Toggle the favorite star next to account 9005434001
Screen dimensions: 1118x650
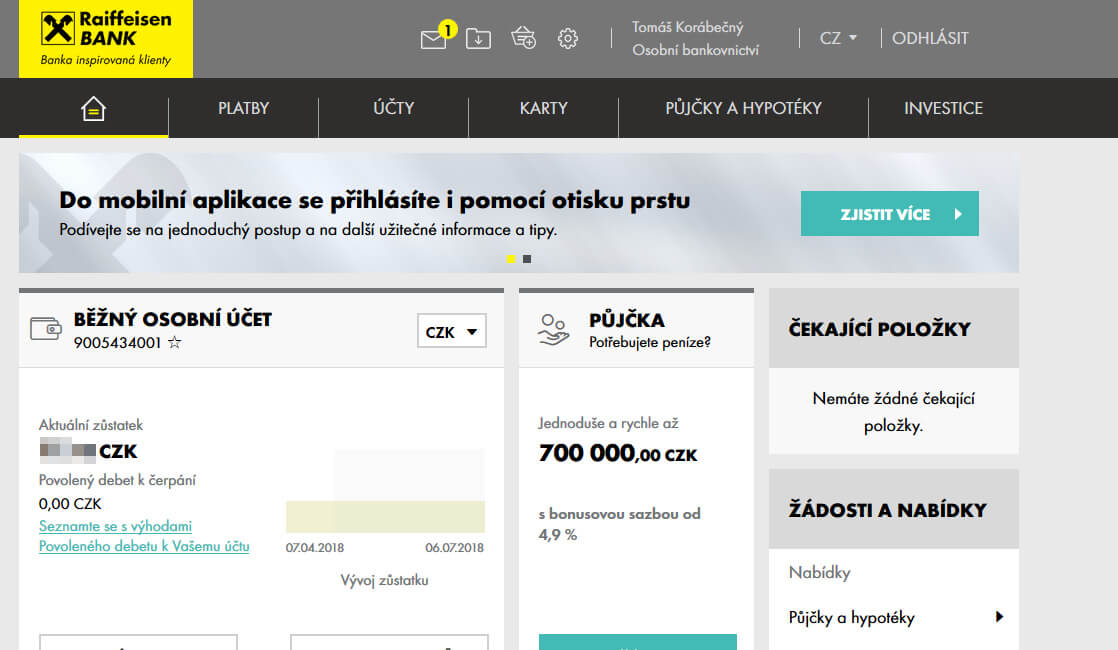(x=174, y=341)
